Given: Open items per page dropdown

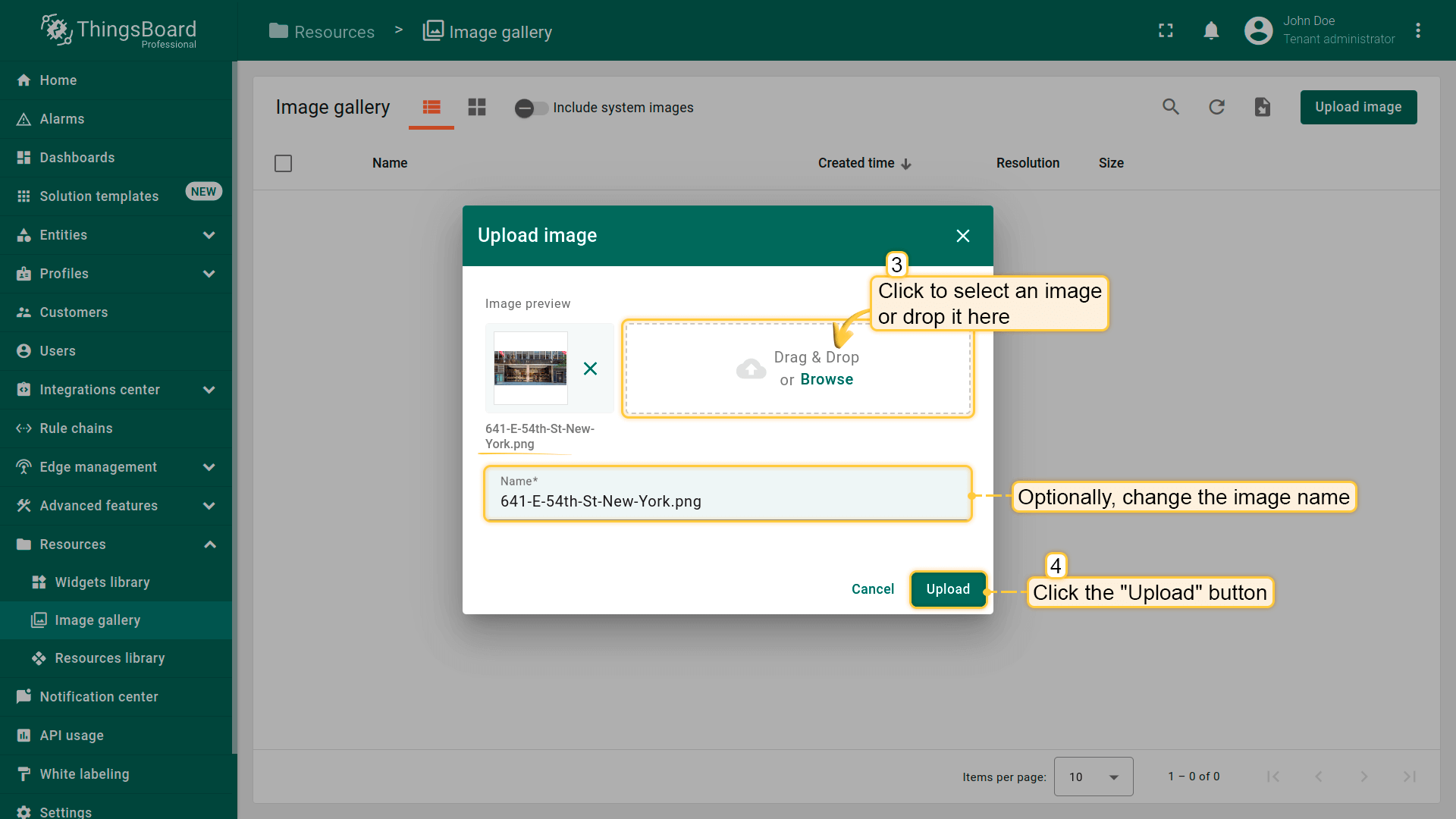Looking at the screenshot, I should 1093,777.
